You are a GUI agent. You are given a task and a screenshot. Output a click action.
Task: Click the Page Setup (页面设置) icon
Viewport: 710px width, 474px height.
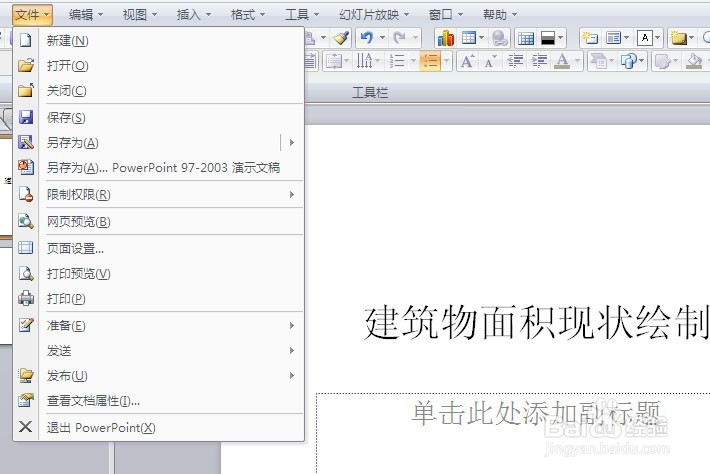pyautogui.click(x=26, y=248)
